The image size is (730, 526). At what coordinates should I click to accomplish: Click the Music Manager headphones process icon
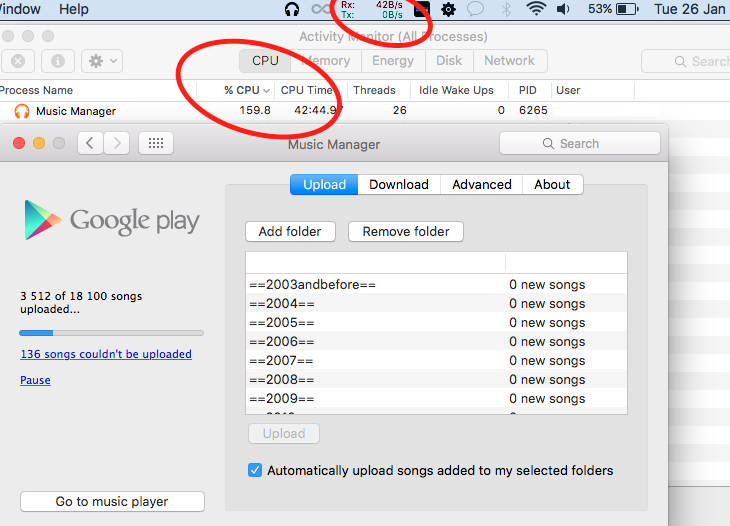coord(21,111)
